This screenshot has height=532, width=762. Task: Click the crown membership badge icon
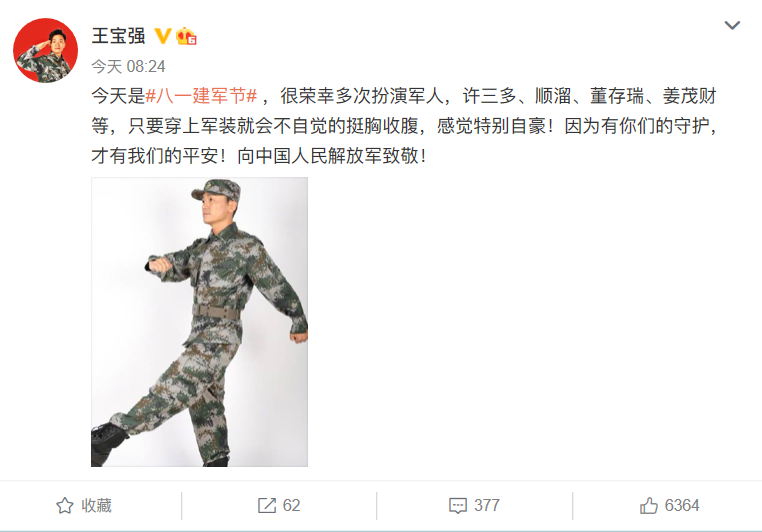pos(186,36)
